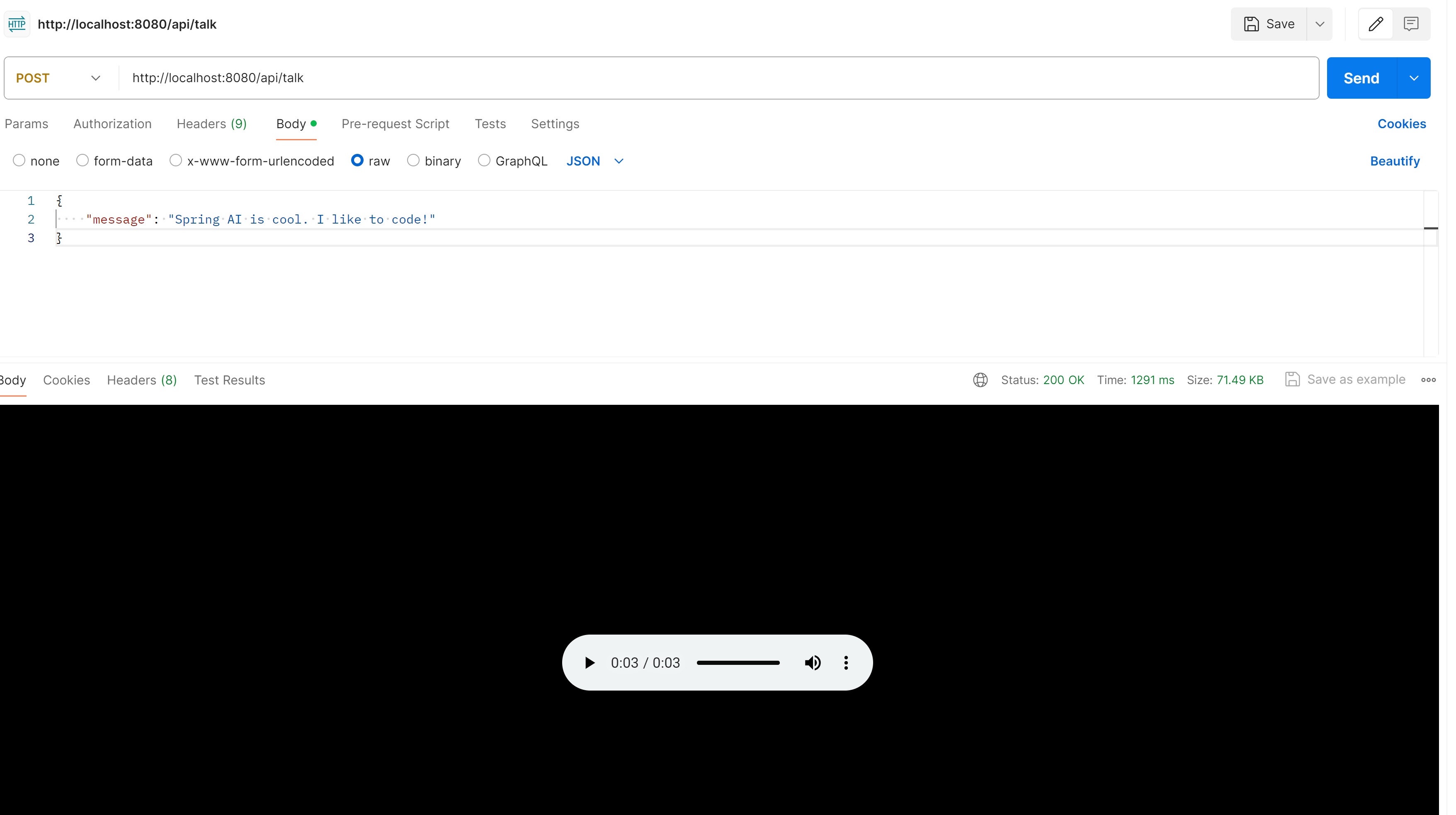Click the HTTP request type icon

(17, 24)
